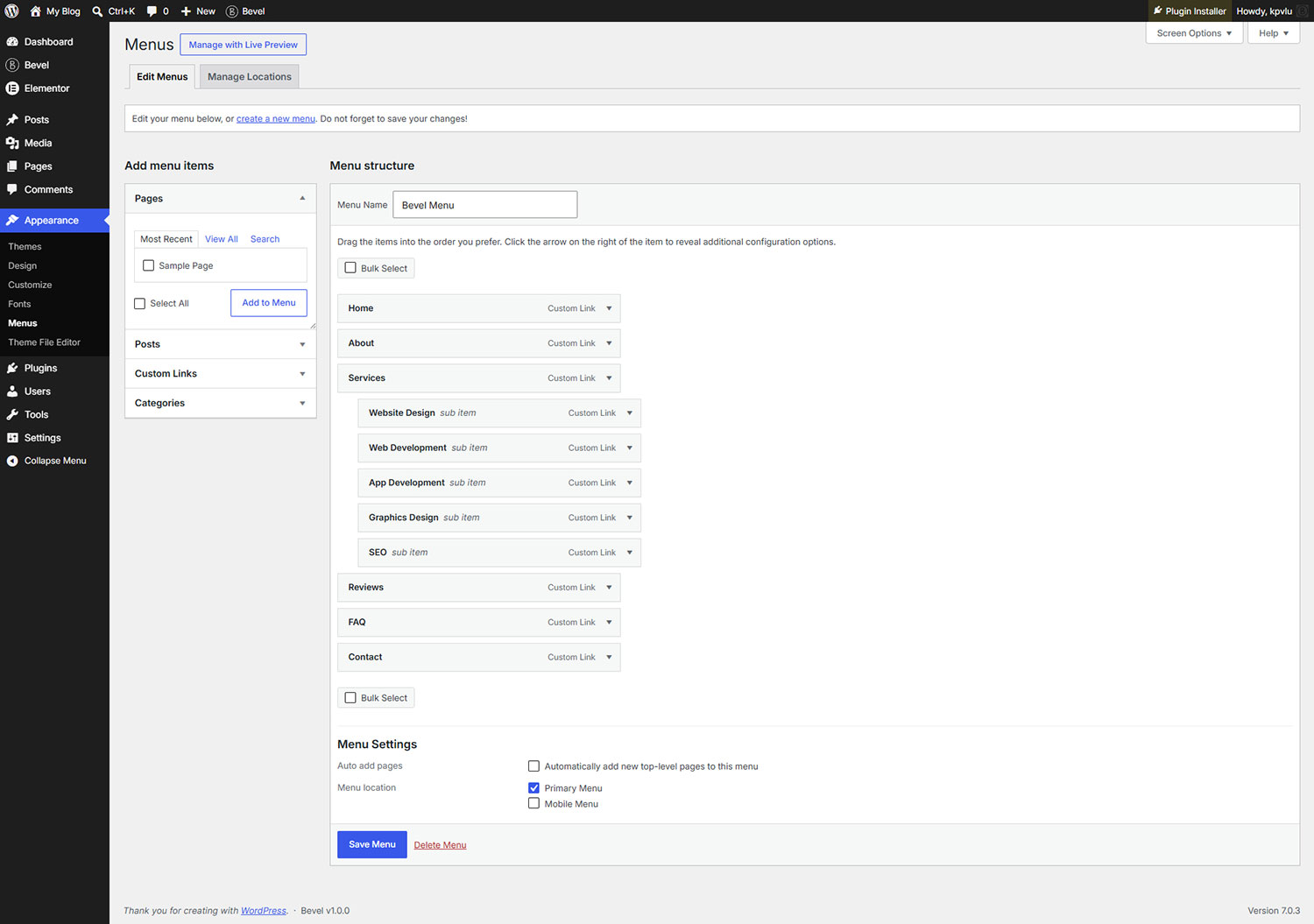
Task: Tick the Select All checkbox under Pages
Action: (139, 304)
